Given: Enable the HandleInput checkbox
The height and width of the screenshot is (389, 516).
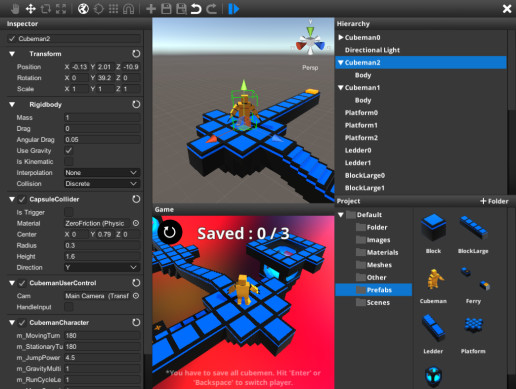Looking at the screenshot, I should [69, 307].
